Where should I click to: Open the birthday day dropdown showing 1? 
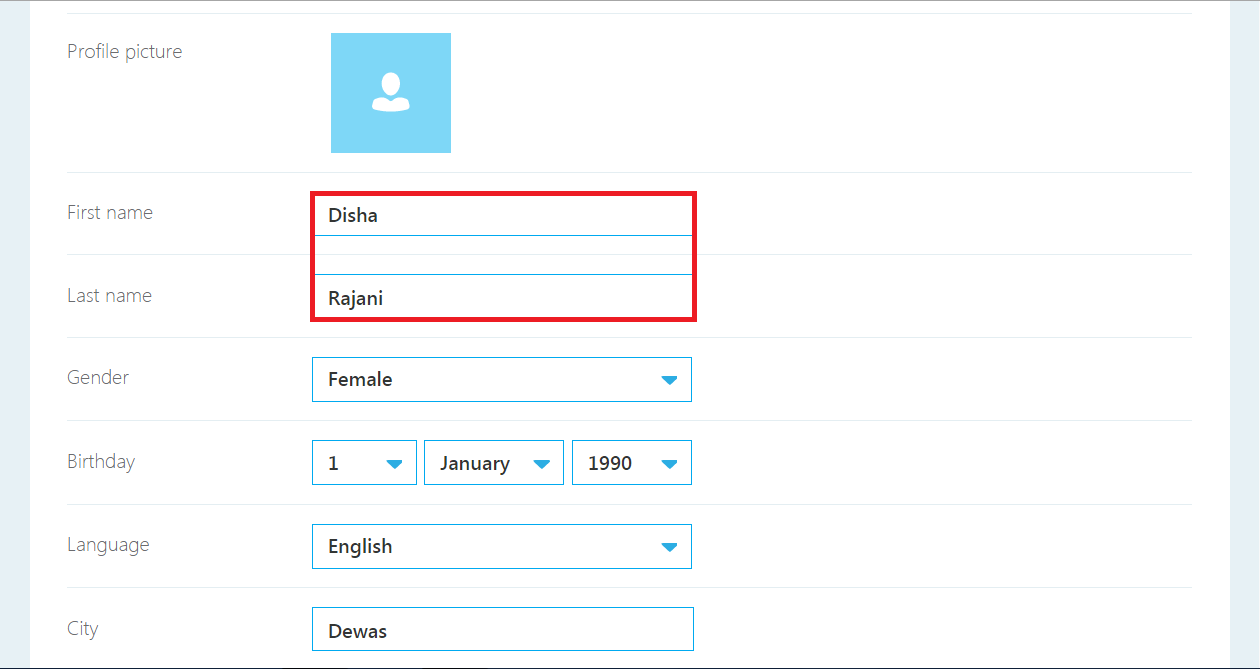[x=364, y=463]
